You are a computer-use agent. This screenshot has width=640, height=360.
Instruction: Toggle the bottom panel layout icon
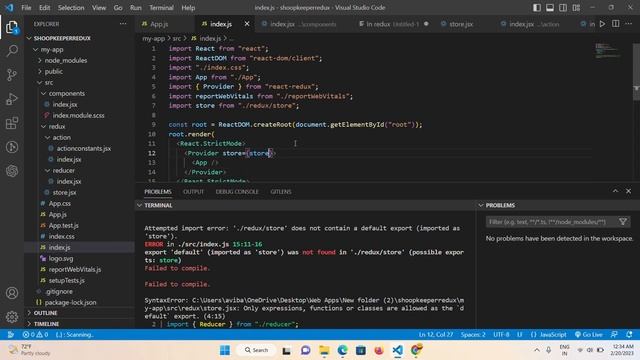pos(550,8)
